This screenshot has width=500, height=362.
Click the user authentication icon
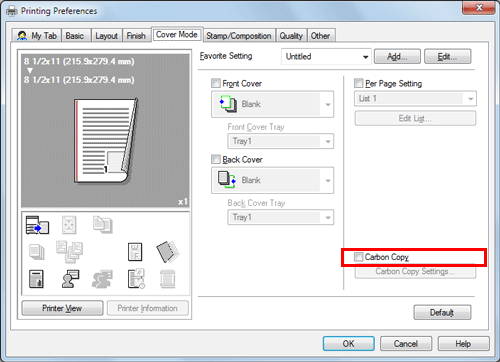coord(70,279)
